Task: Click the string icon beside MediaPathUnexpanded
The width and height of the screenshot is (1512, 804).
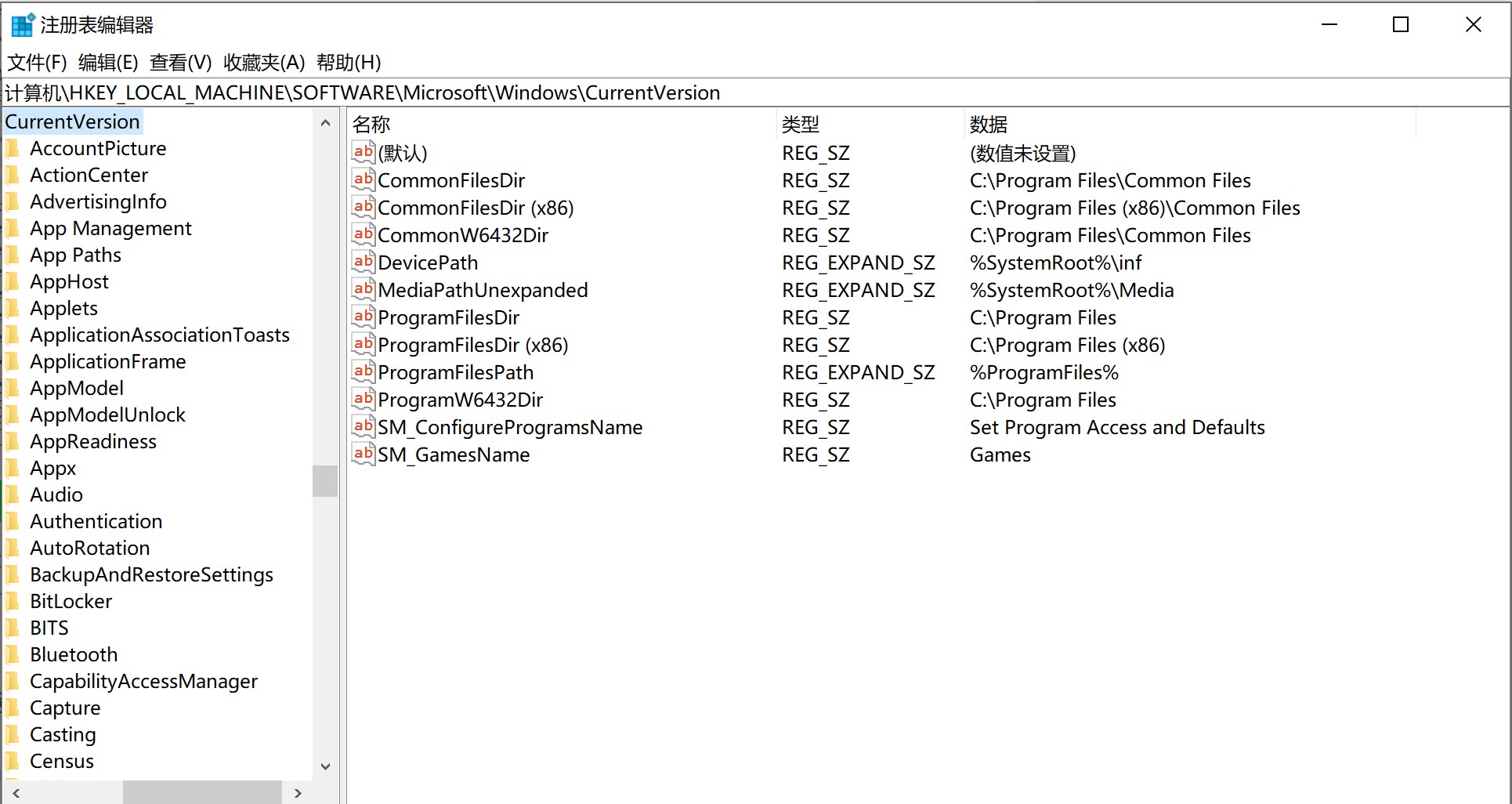Action: coord(364,289)
